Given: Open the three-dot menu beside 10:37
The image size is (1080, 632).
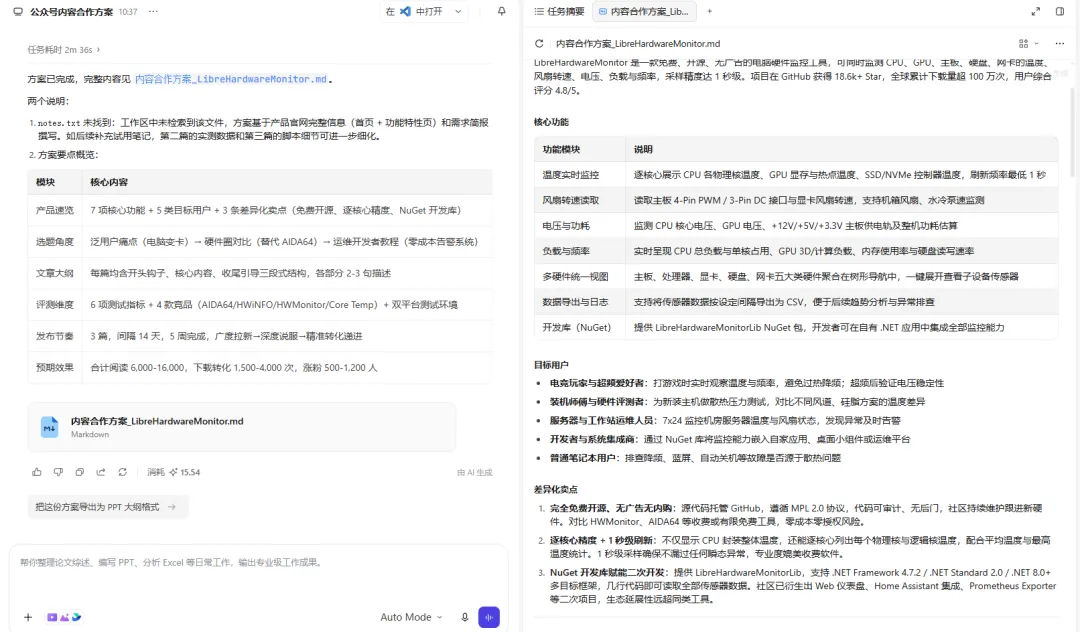Looking at the screenshot, I should 153,12.
